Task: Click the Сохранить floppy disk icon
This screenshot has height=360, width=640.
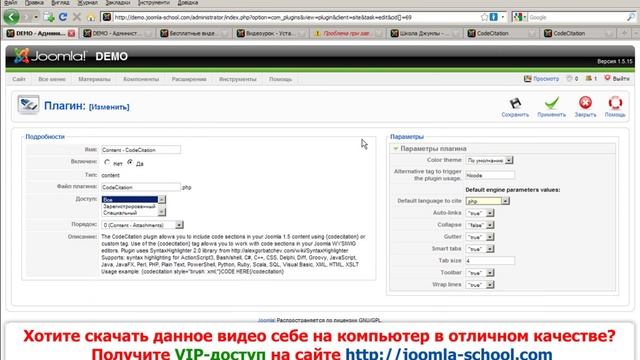Action: coord(515,103)
